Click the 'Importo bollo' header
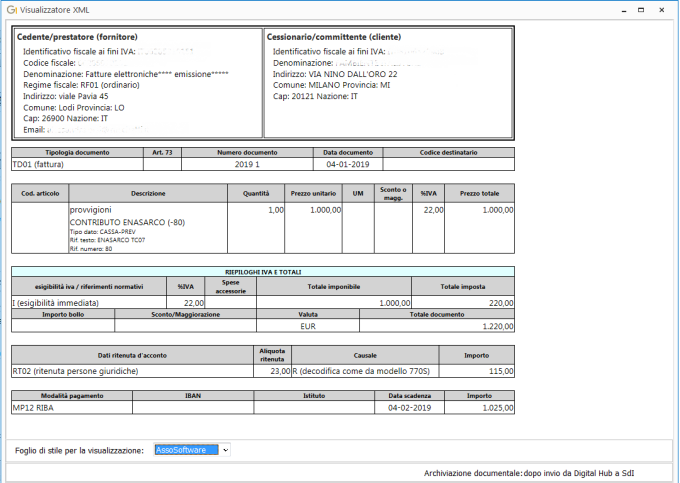Screen dimensions: 680x483 (x=63, y=314)
